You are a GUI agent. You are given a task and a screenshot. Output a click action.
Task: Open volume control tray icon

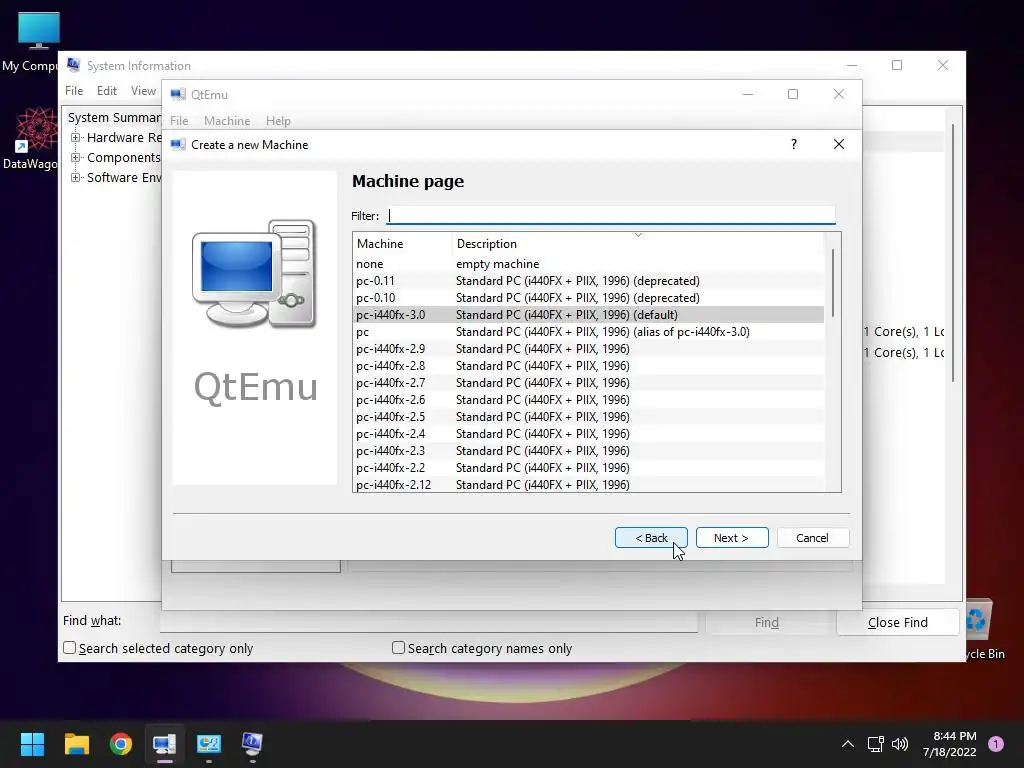900,744
